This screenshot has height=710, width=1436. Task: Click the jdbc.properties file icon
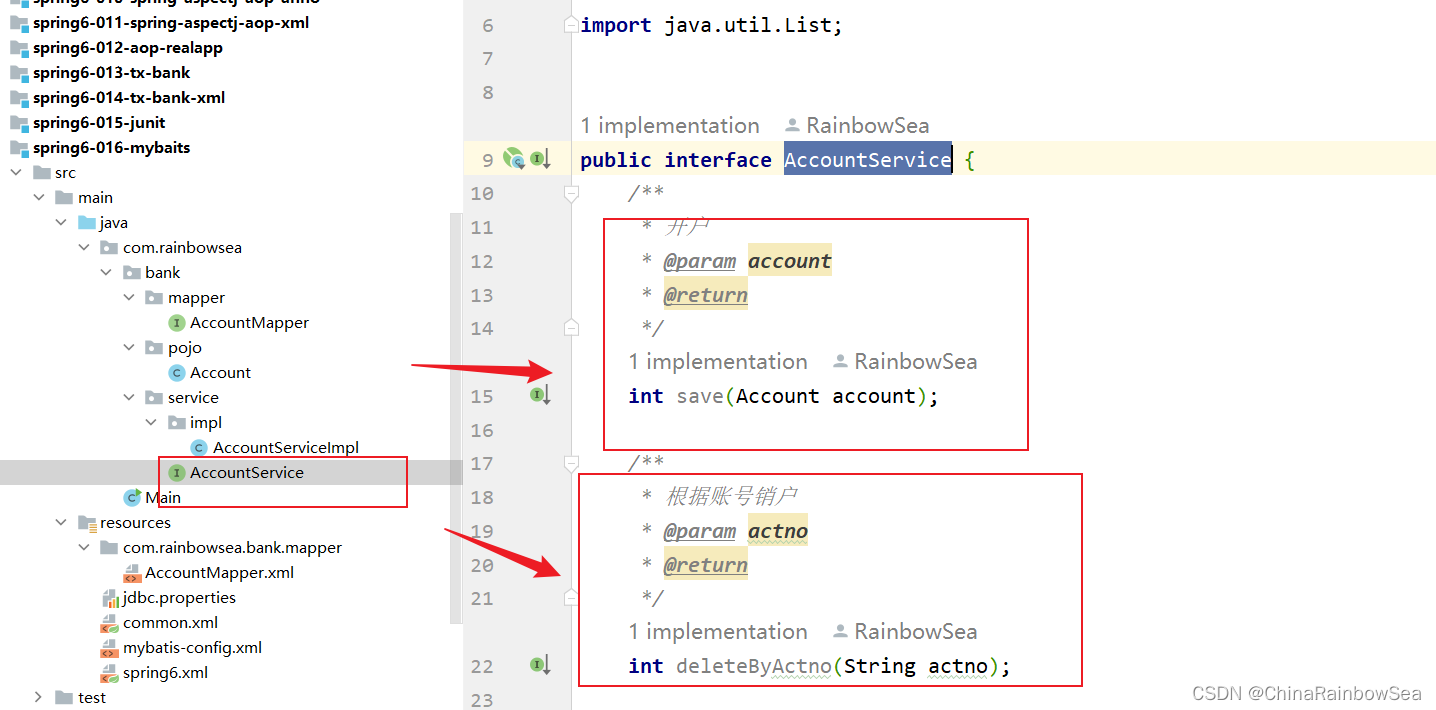(x=110, y=598)
